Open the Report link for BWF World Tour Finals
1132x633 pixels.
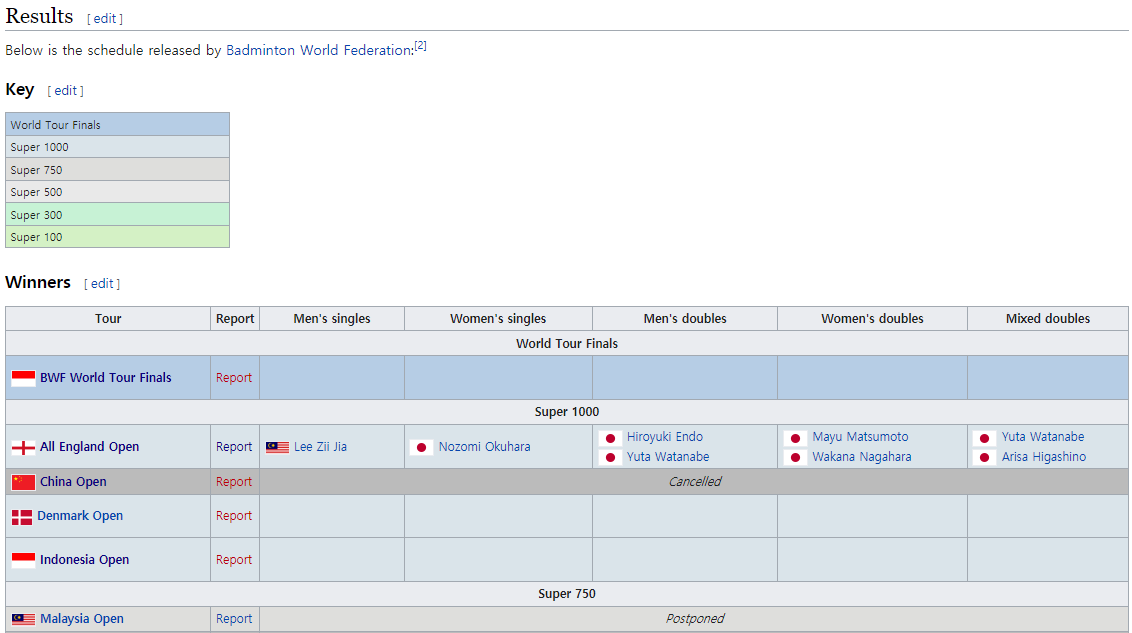(234, 377)
